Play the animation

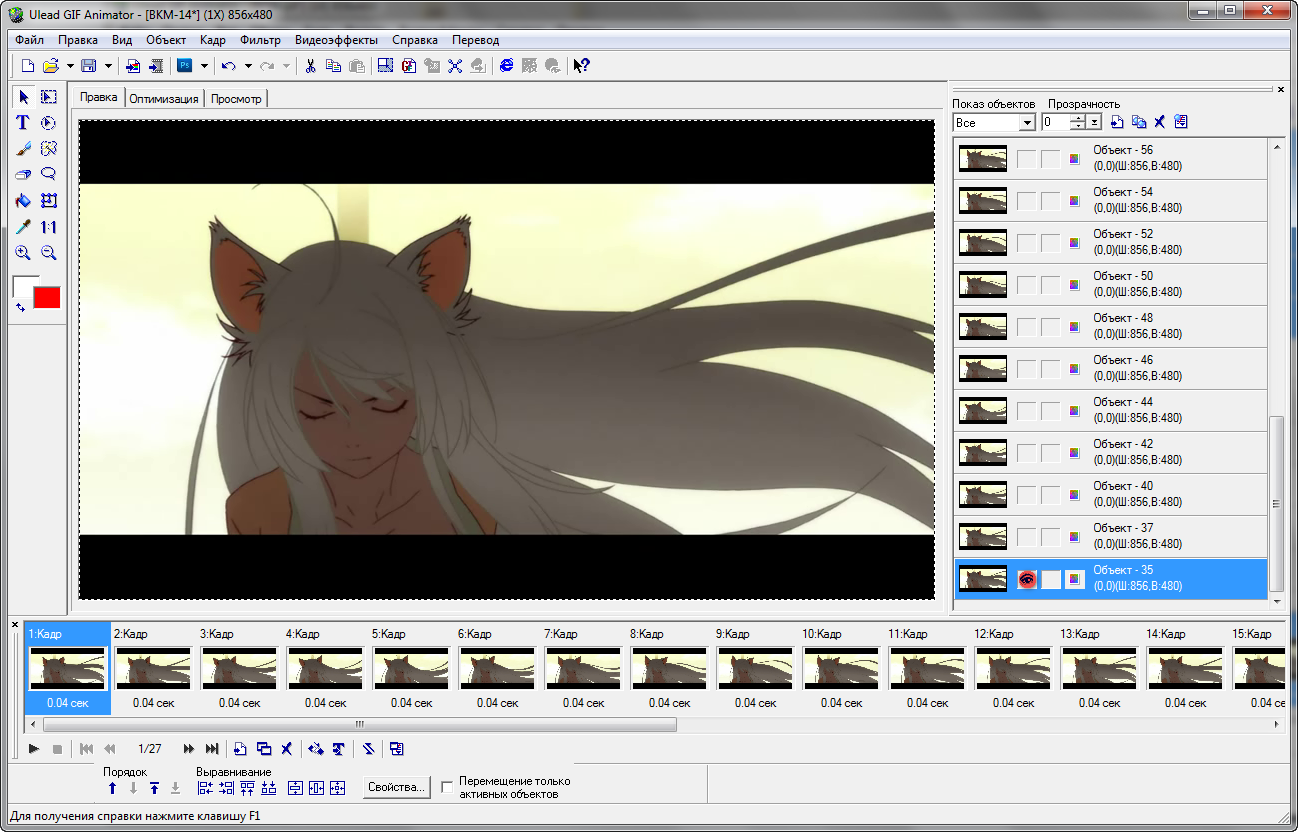(34, 748)
